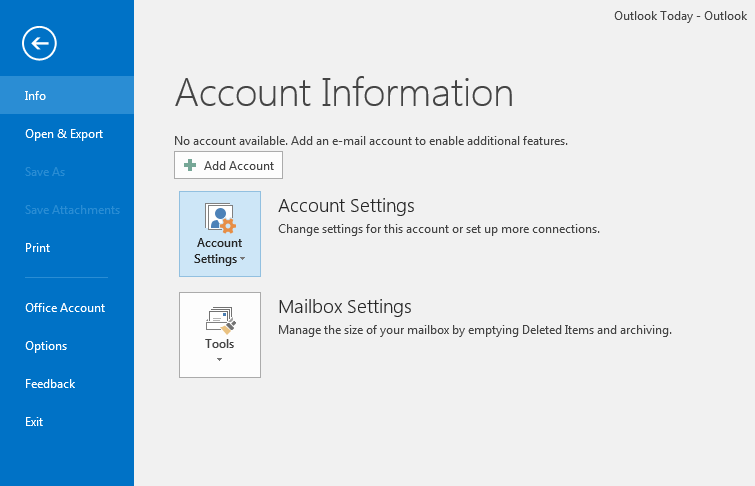This screenshot has height=486, width=755.
Task: Open Outlook Options from the sidebar
Action: 46,346
